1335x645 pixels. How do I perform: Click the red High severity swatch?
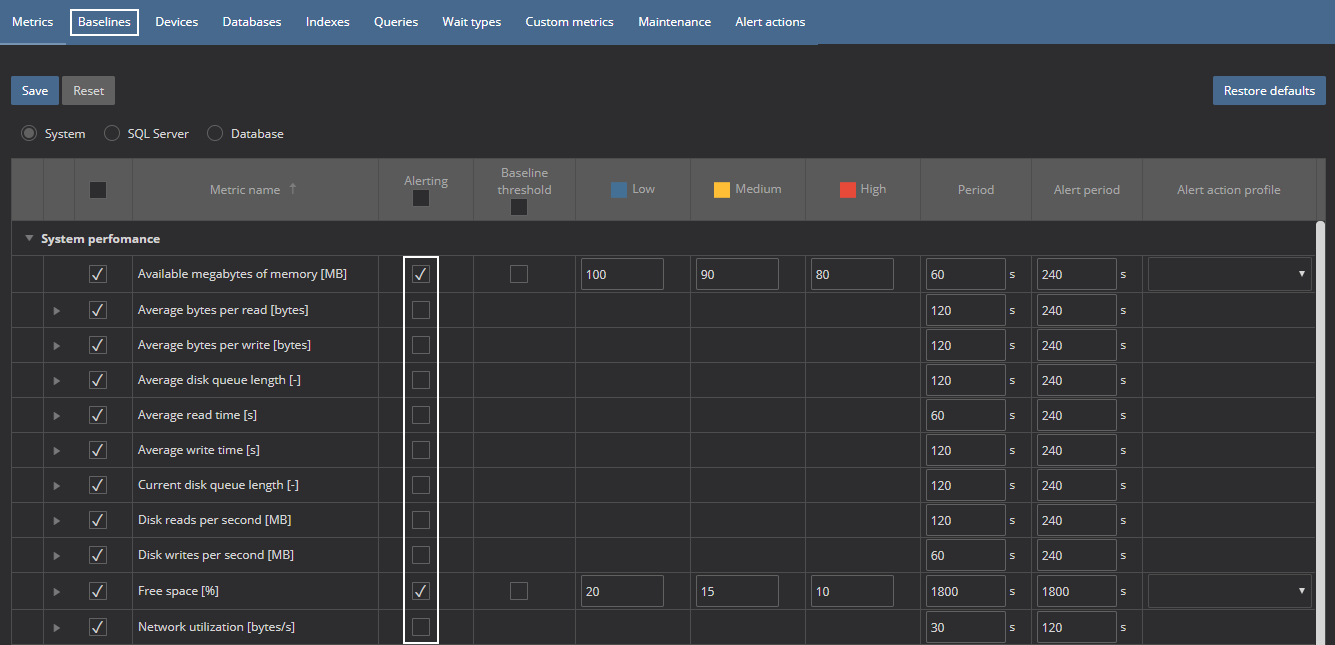[847, 189]
